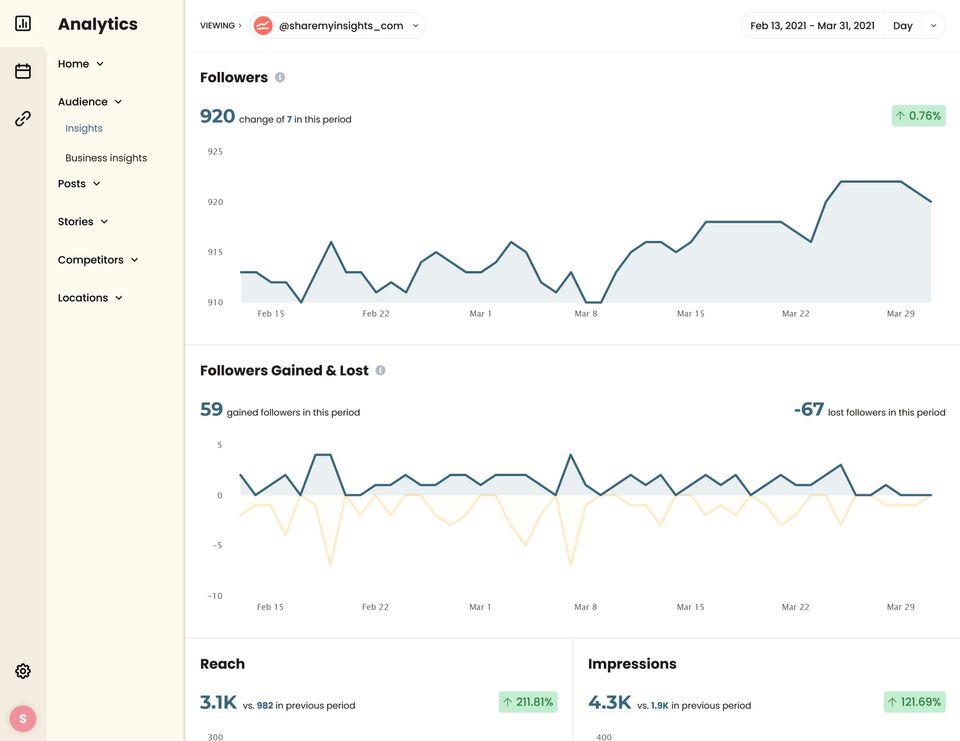Viewport: 960px width, 741px height.
Task: Click the sharemyinsights account avatar icon
Action: click(x=263, y=26)
